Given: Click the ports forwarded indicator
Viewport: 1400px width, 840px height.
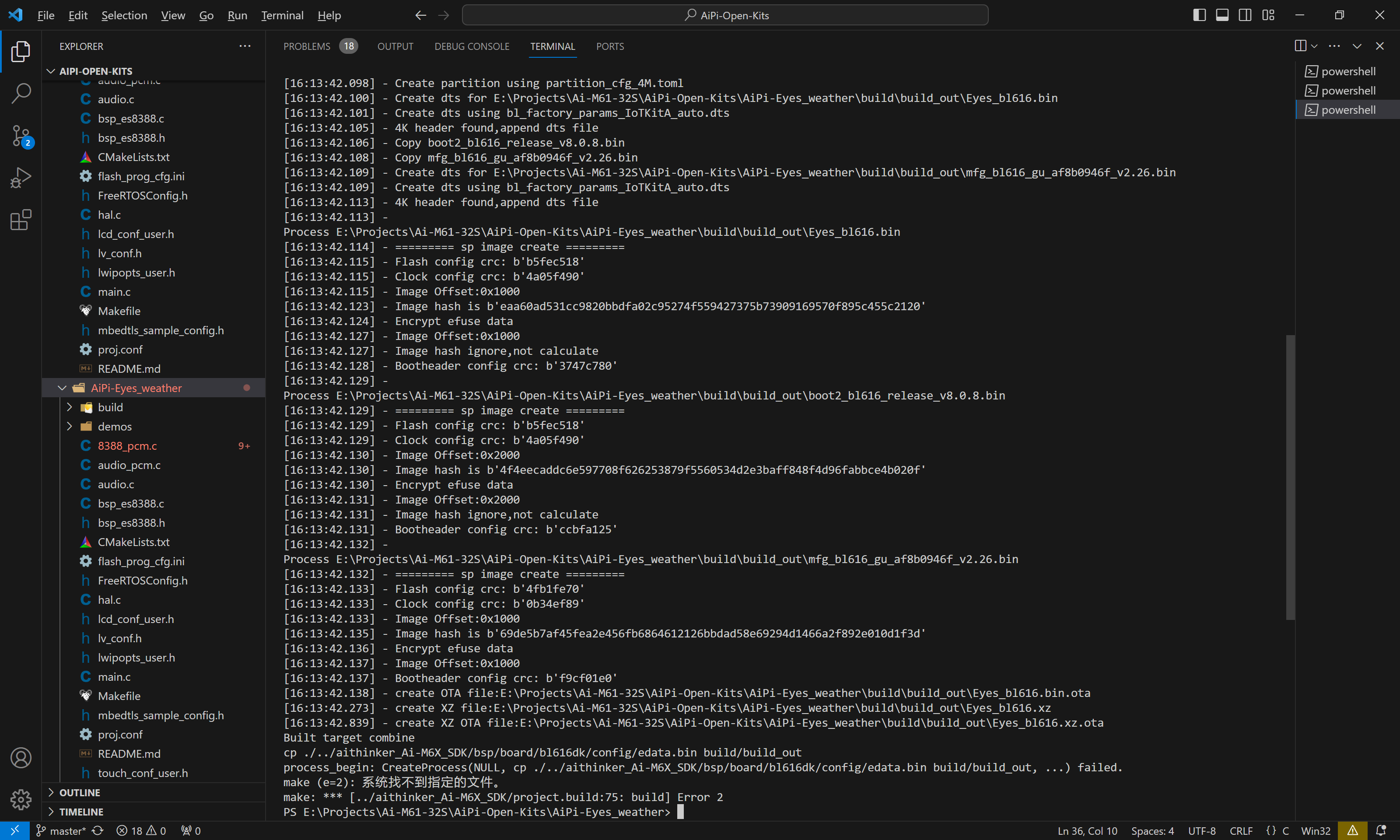Looking at the screenshot, I should pyautogui.click(x=191, y=830).
